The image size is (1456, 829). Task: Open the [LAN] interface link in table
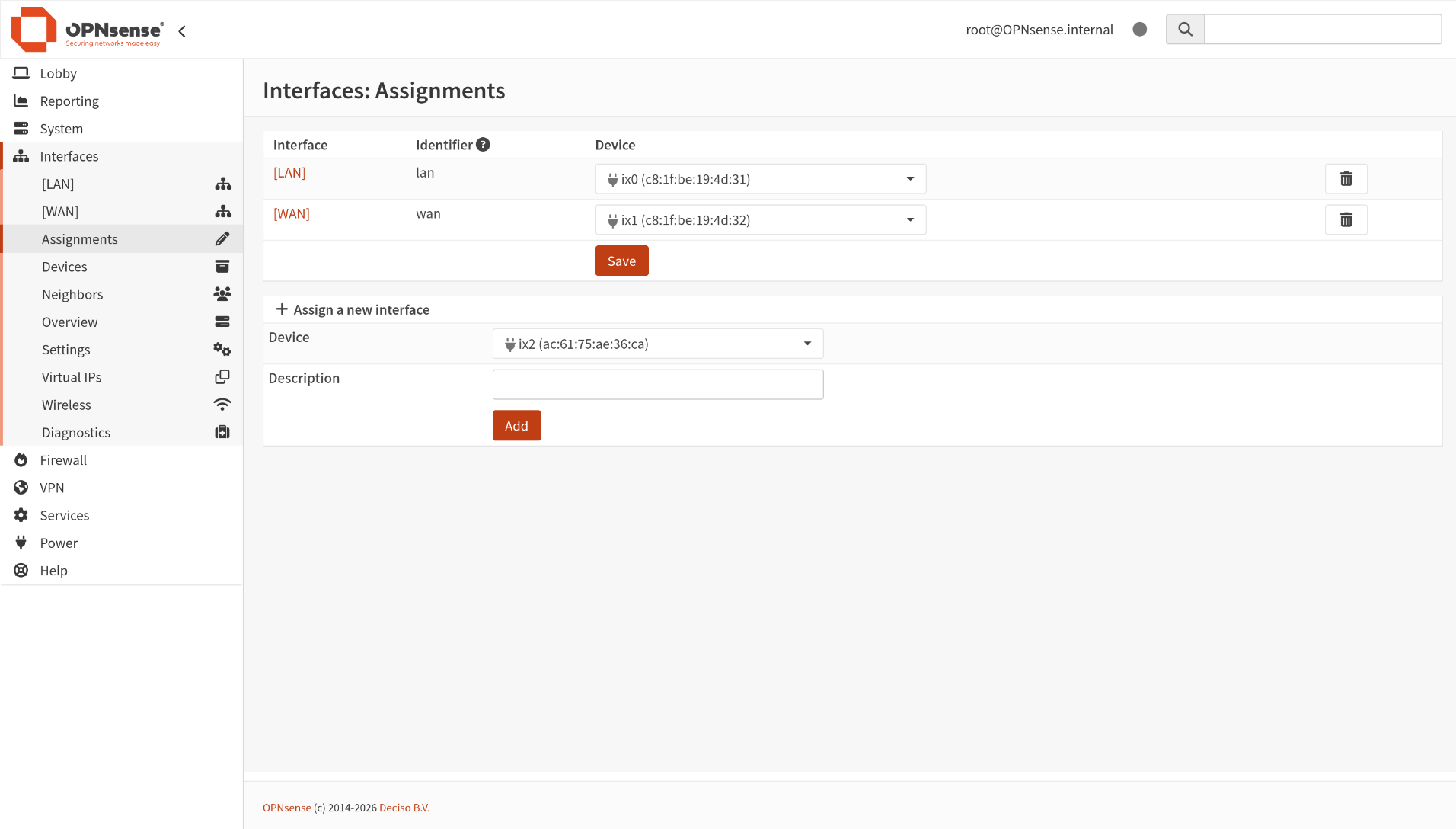[289, 173]
